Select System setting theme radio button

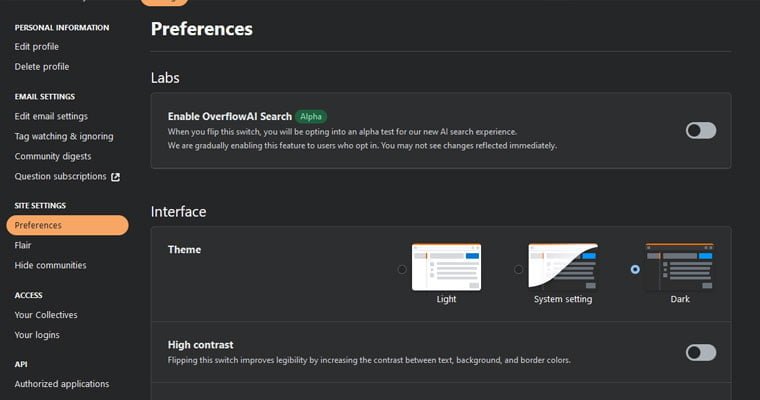click(519, 269)
